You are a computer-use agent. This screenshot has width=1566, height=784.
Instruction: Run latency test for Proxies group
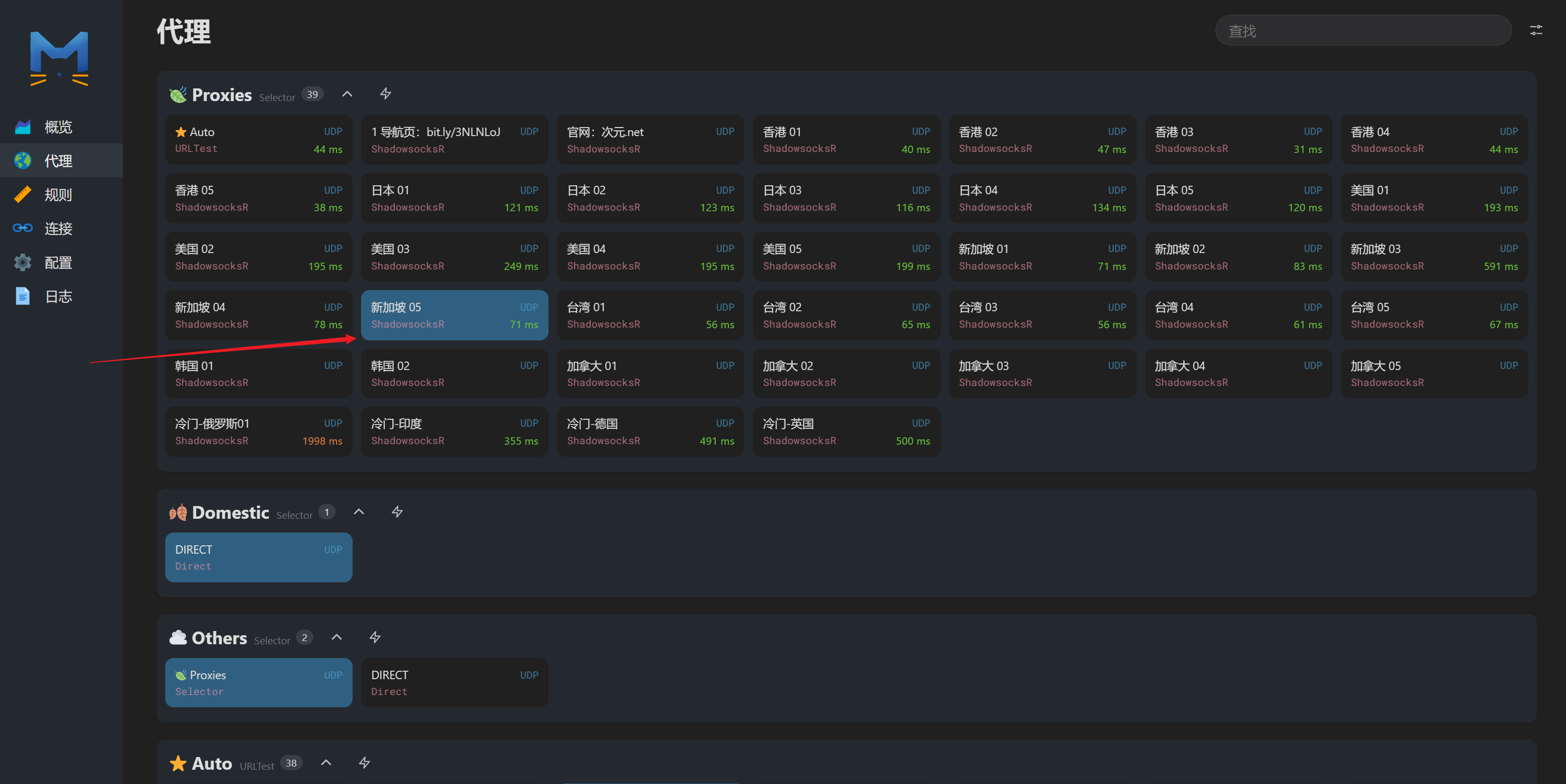coord(385,94)
